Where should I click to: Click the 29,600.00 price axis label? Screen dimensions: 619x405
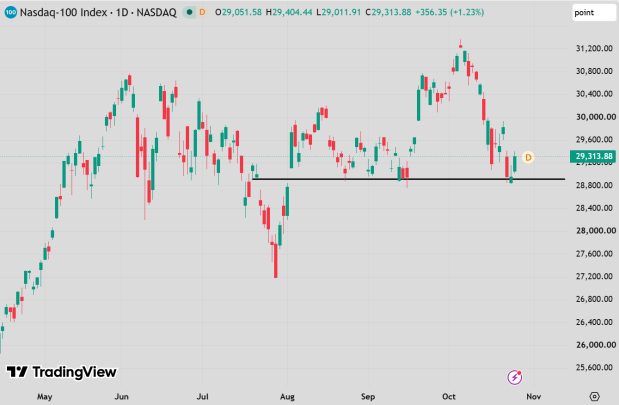tap(594, 139)
